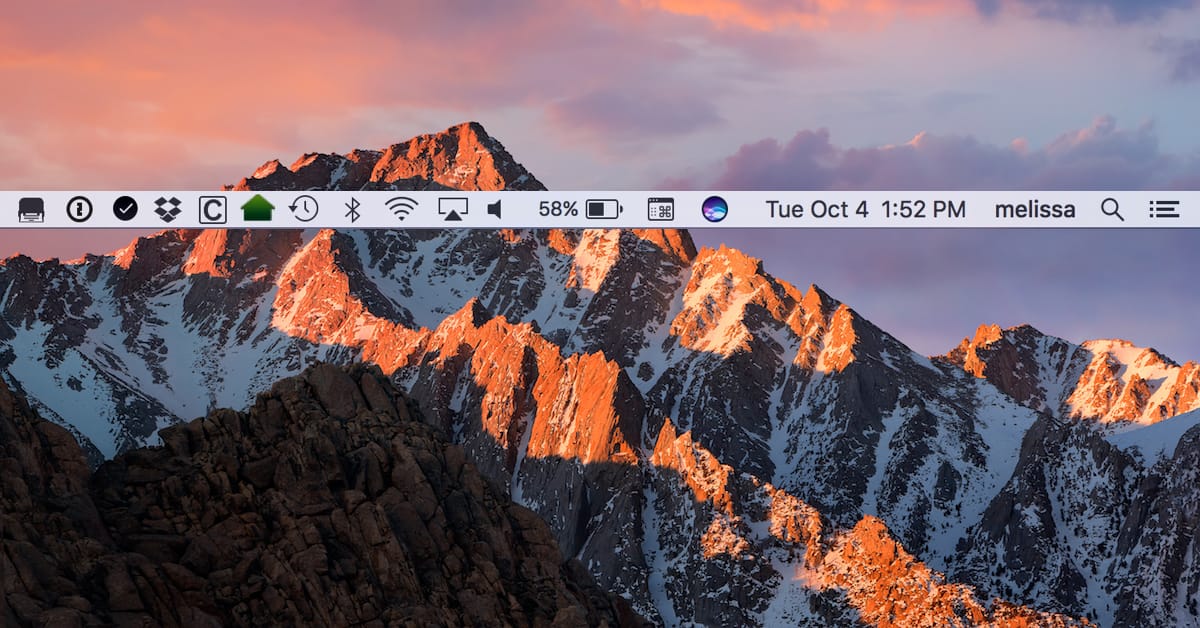This screenshot has width=1200, height=628.
Task: Click the boxed letter C icon
Action: [x=212, y=209]
